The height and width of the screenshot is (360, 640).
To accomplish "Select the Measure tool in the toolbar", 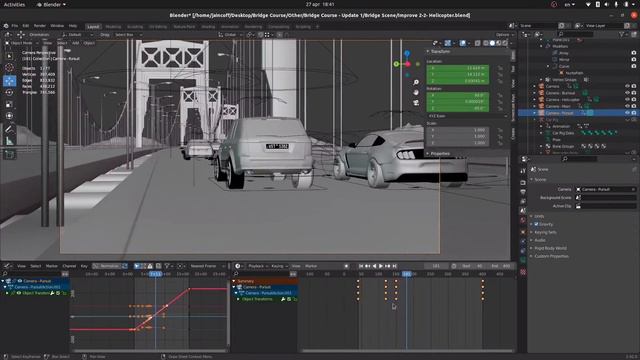I will (x=9, y=141).
